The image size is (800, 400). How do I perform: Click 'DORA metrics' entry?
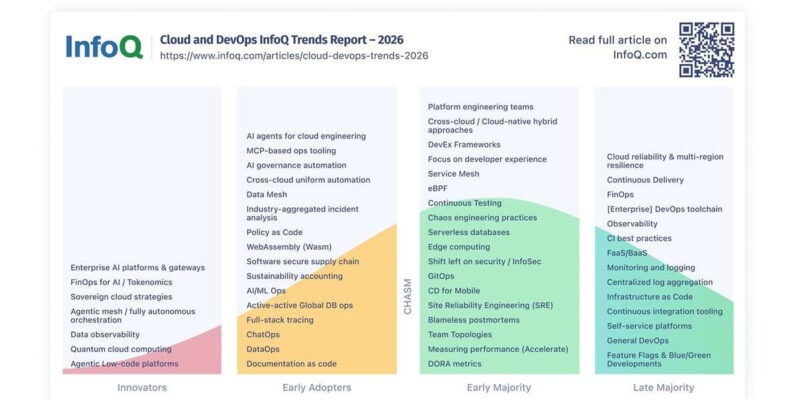click(455, 364)
